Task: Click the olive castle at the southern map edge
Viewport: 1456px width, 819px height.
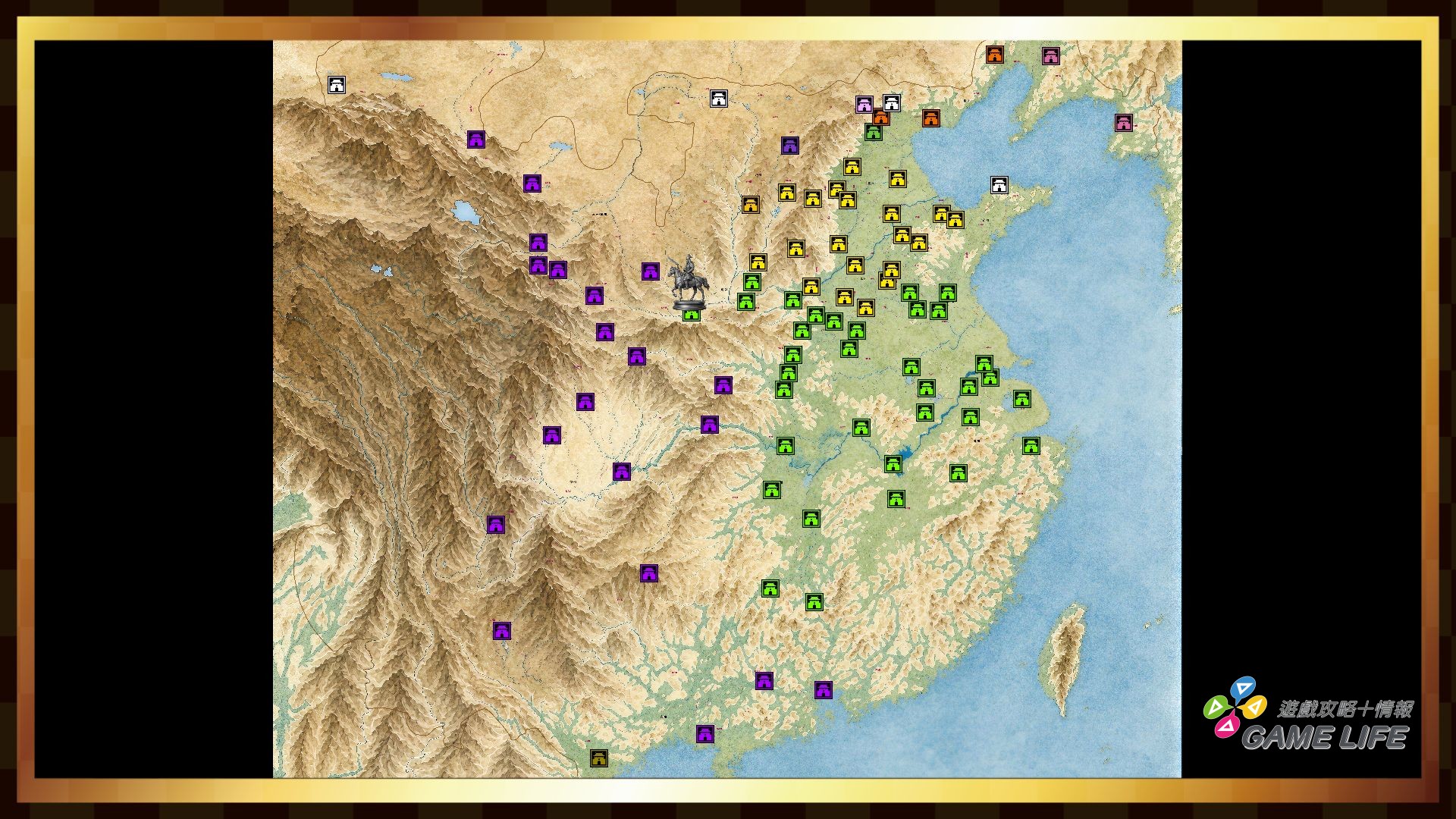Action: (x=599, y=758)
